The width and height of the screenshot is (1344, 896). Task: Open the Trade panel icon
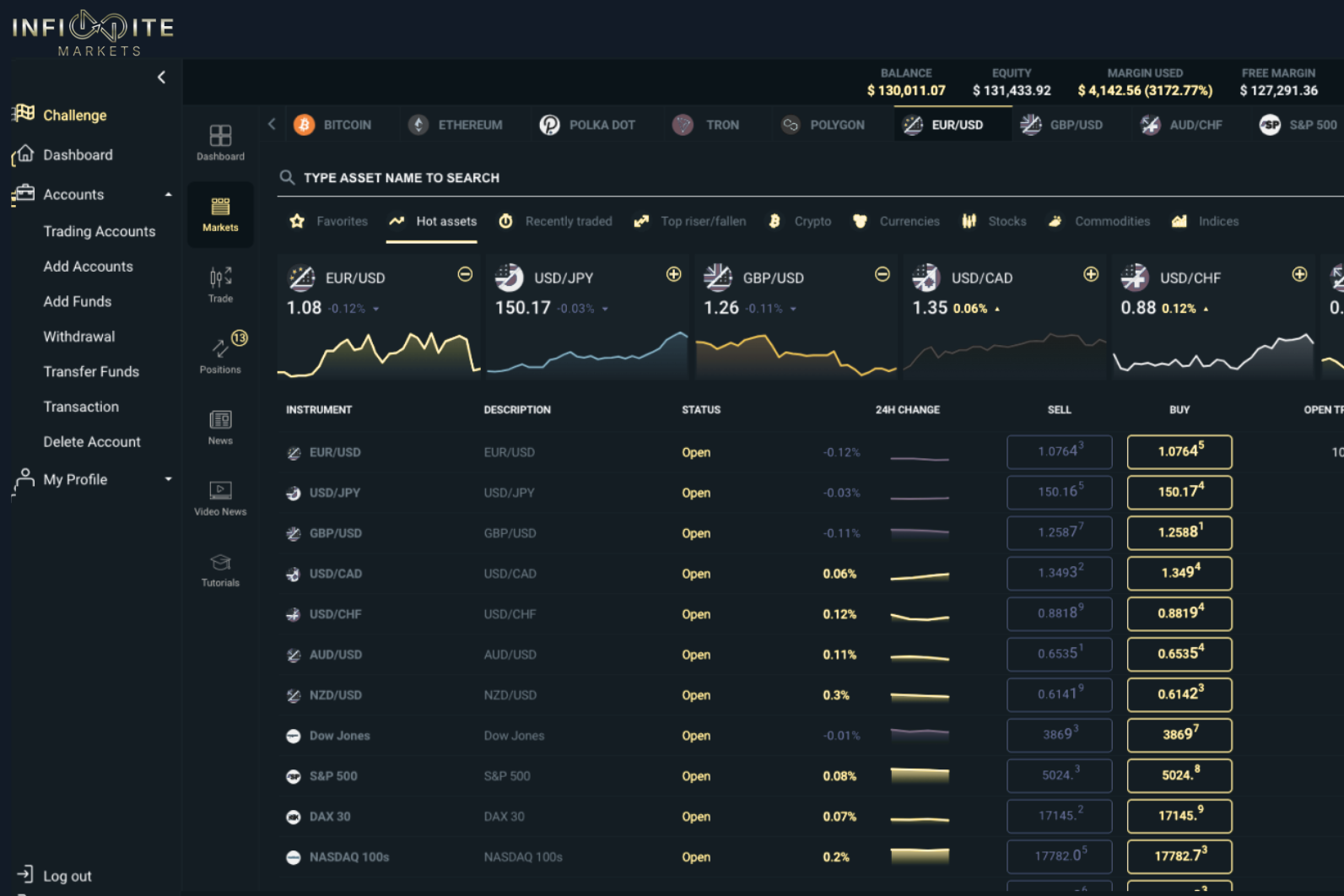tap(220, 284)
